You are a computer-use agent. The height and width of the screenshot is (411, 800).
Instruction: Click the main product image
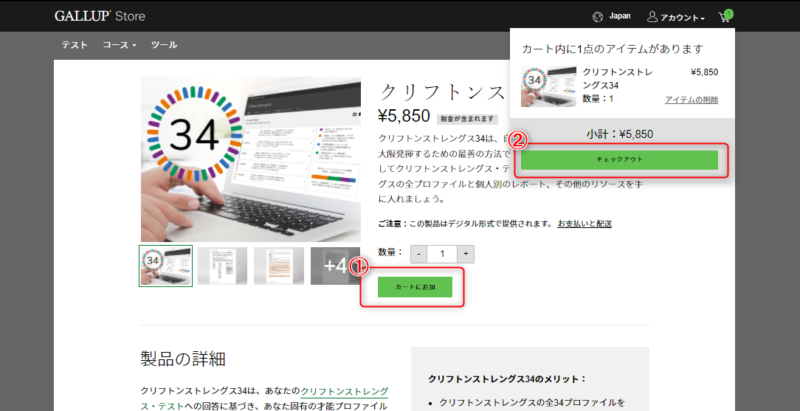251,159
